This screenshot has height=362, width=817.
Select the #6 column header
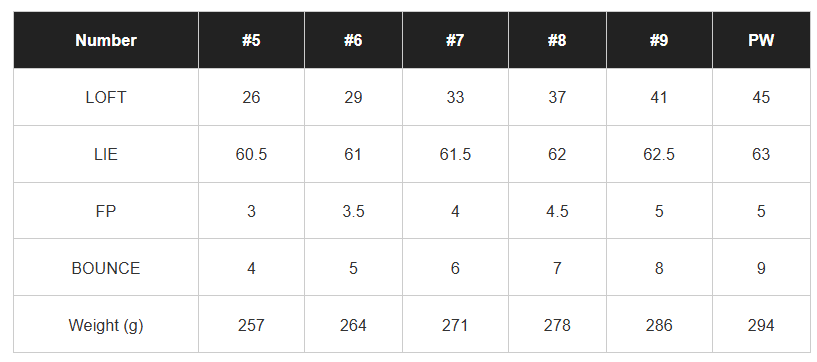[353, 40]
